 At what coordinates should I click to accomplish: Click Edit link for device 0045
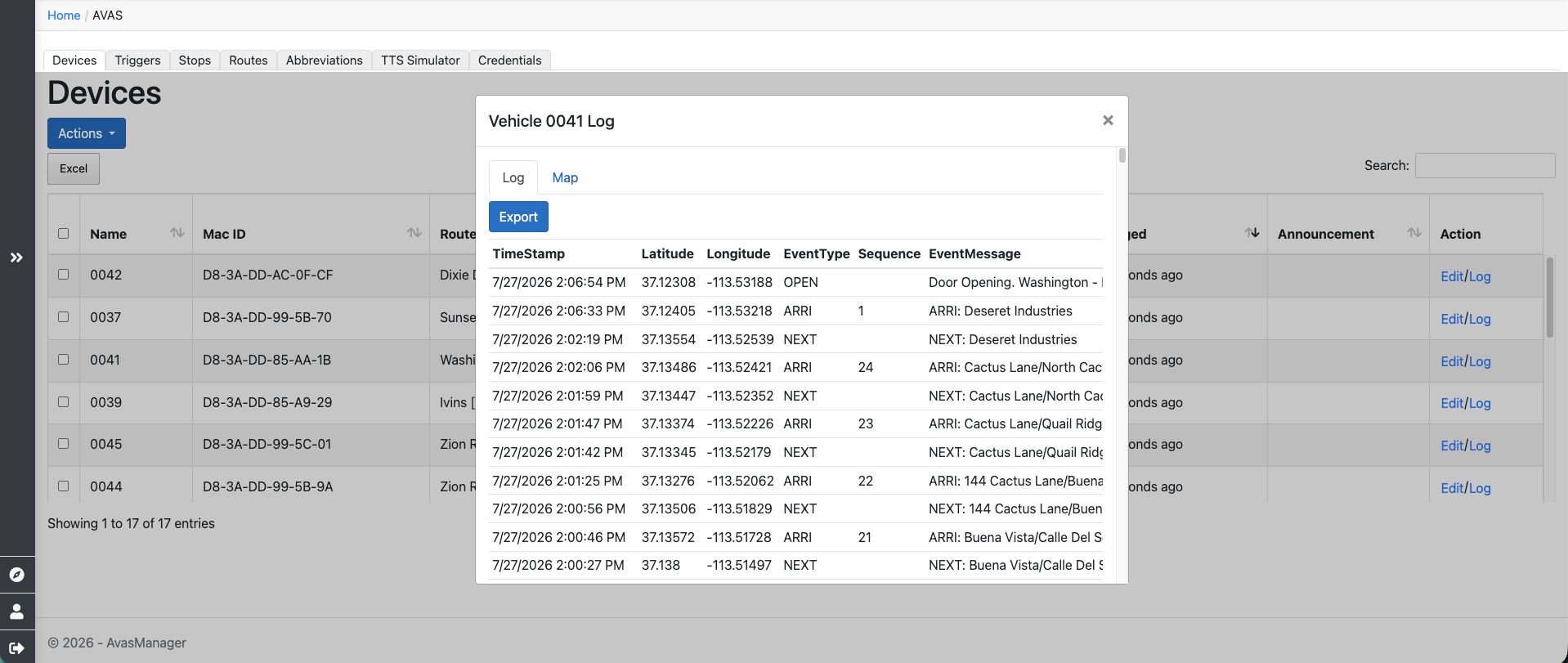tap(1452, 446)
